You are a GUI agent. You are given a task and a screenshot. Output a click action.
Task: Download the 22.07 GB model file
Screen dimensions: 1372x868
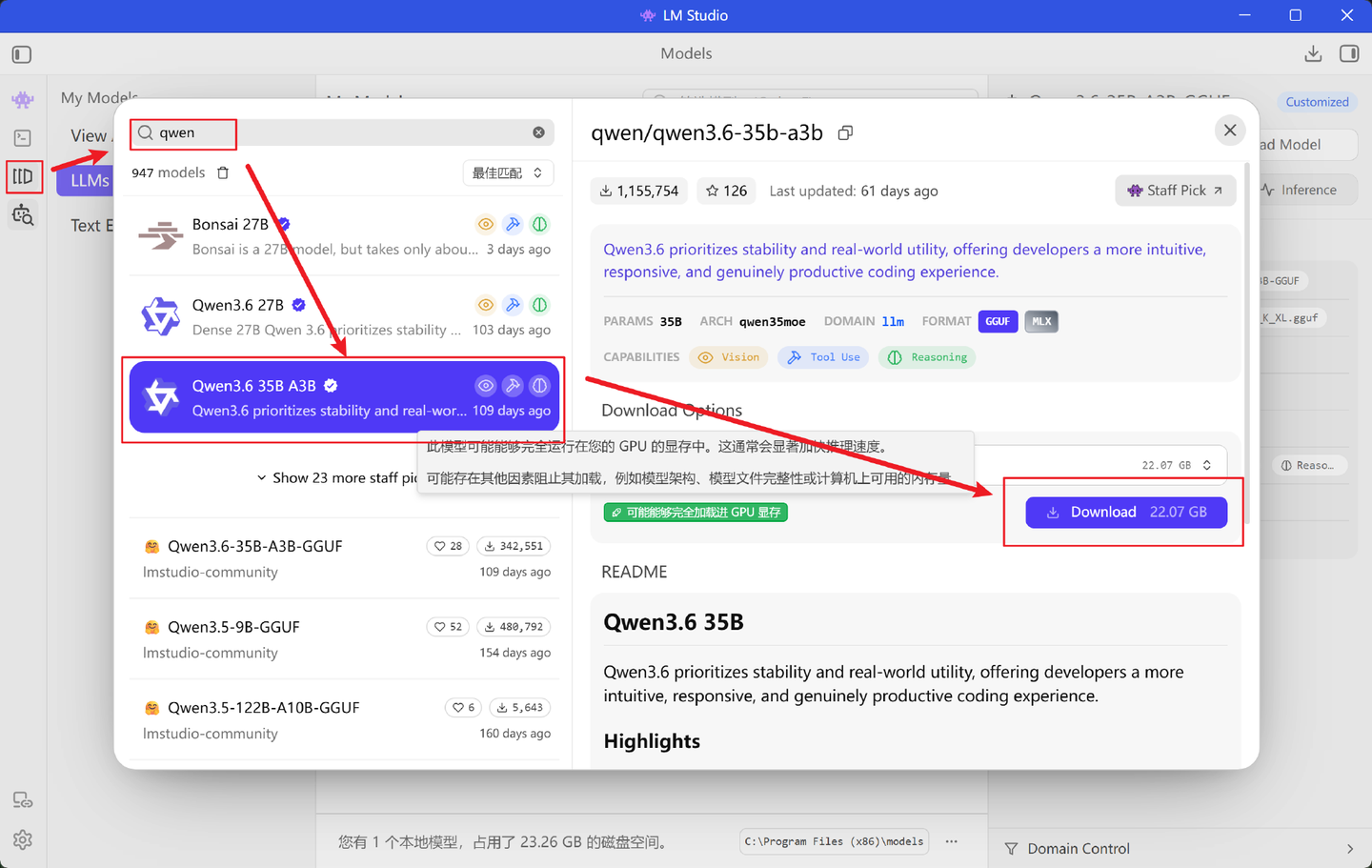[1126, 512]
